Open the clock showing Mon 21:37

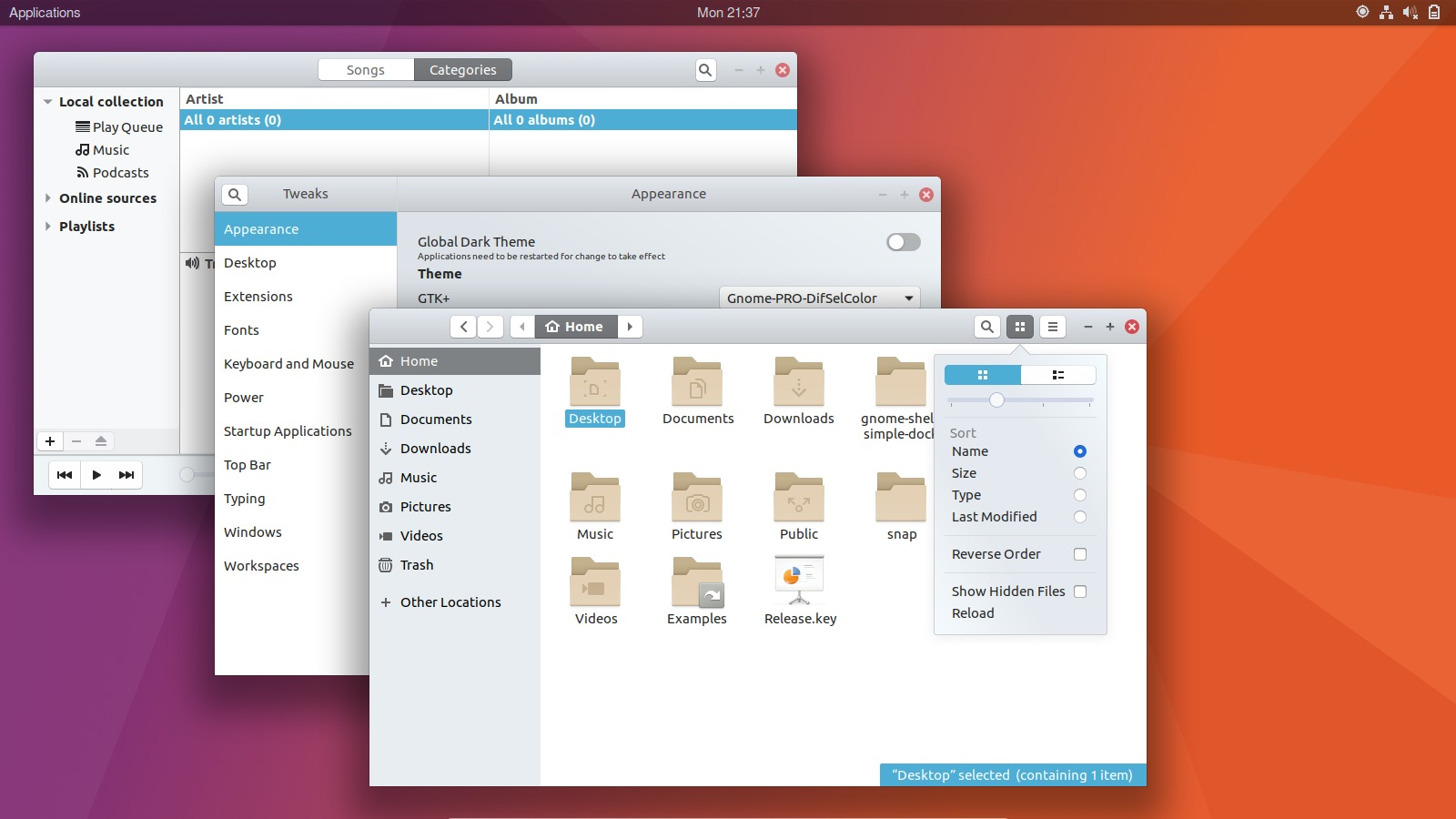click(x=728, y=13)
